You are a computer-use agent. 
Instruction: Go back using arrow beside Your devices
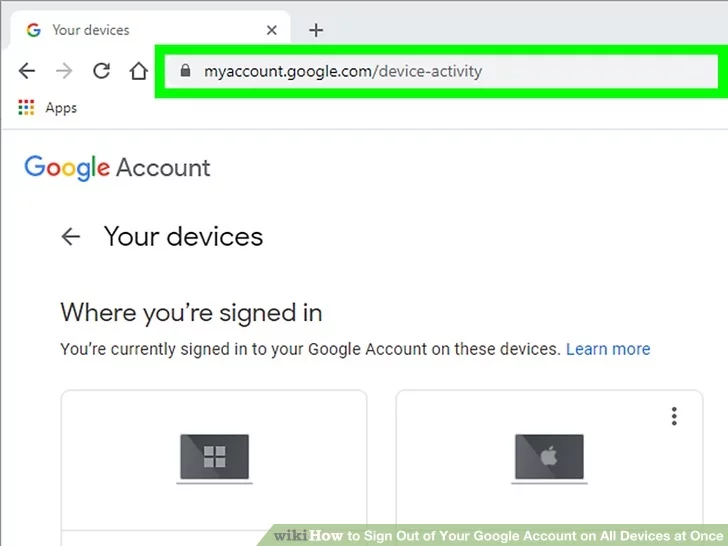pos(71,236)
